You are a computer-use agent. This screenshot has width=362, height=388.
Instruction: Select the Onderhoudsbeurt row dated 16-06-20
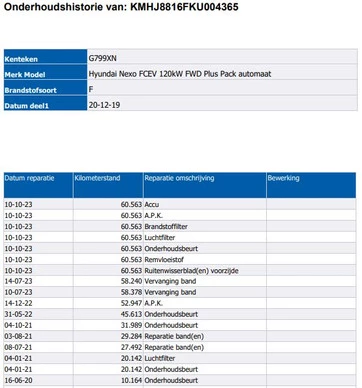(180, 380)
